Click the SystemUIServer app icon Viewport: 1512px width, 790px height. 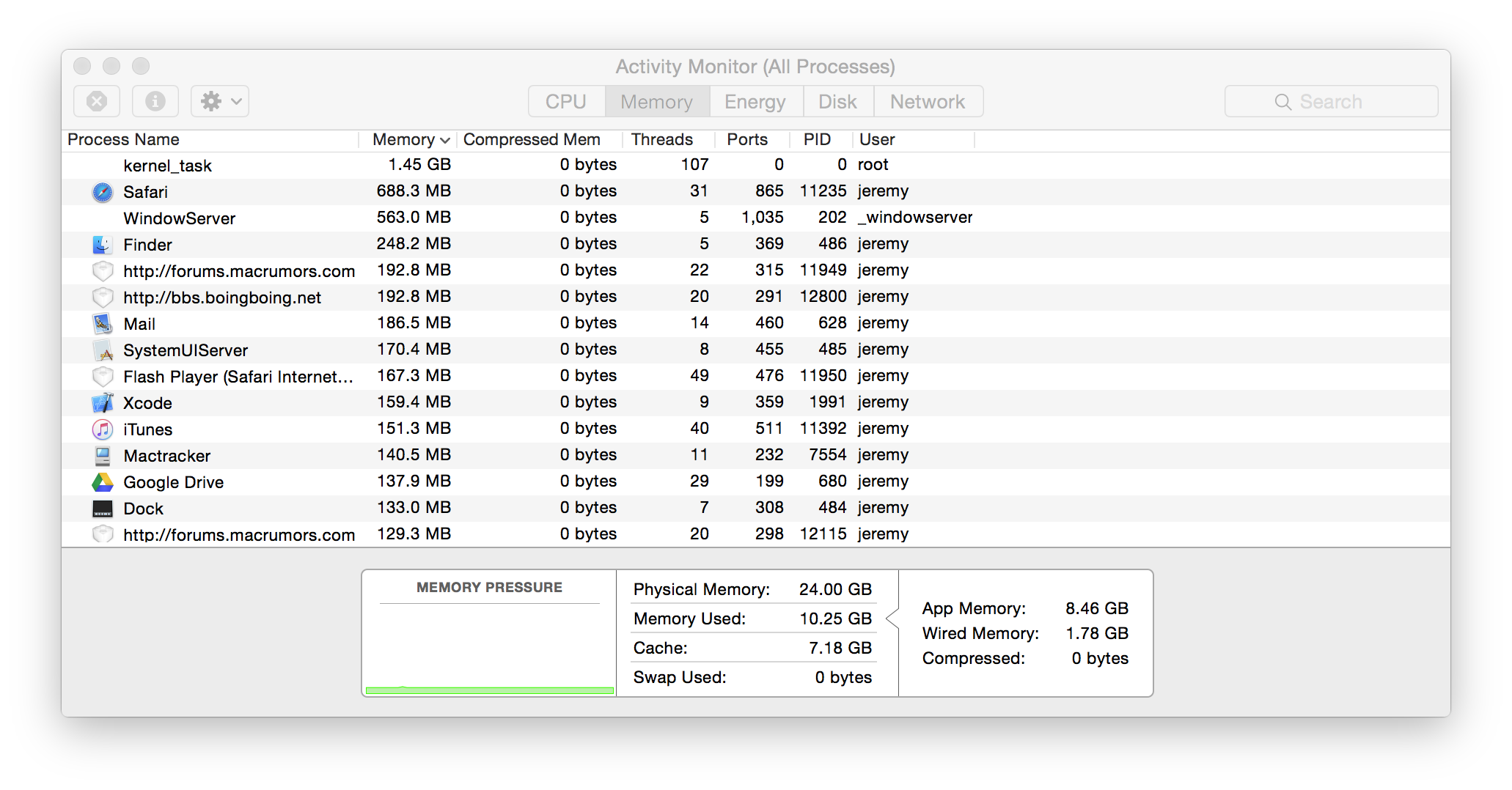pos(103,350)
